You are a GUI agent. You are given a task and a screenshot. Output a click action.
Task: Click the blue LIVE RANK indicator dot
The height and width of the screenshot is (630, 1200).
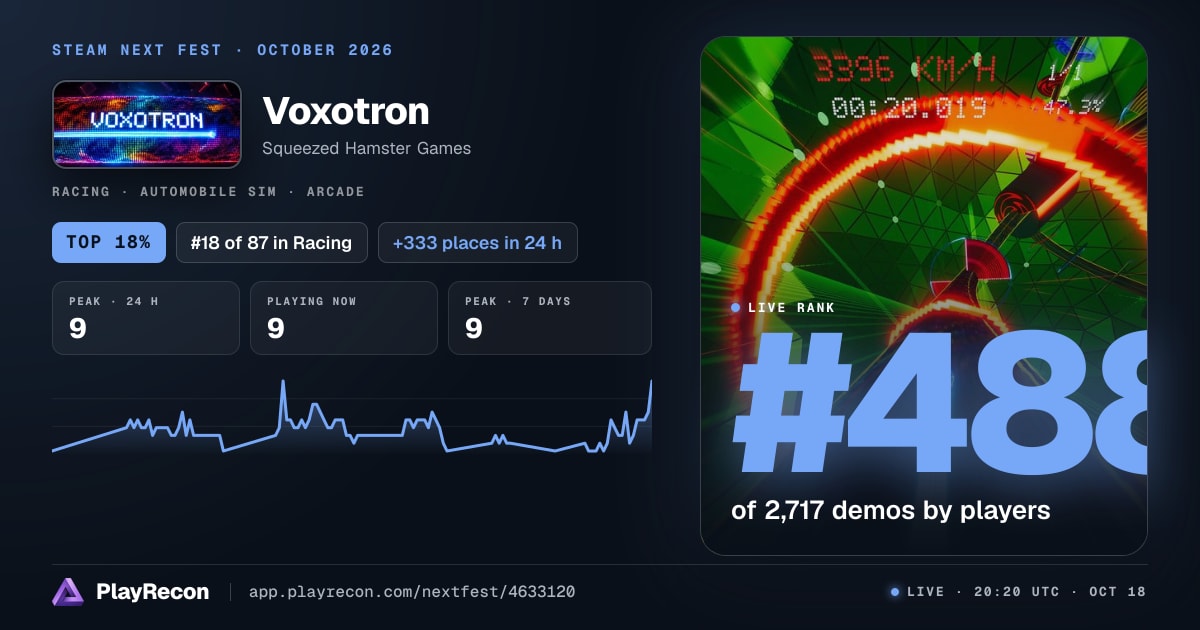click(736, 308)
